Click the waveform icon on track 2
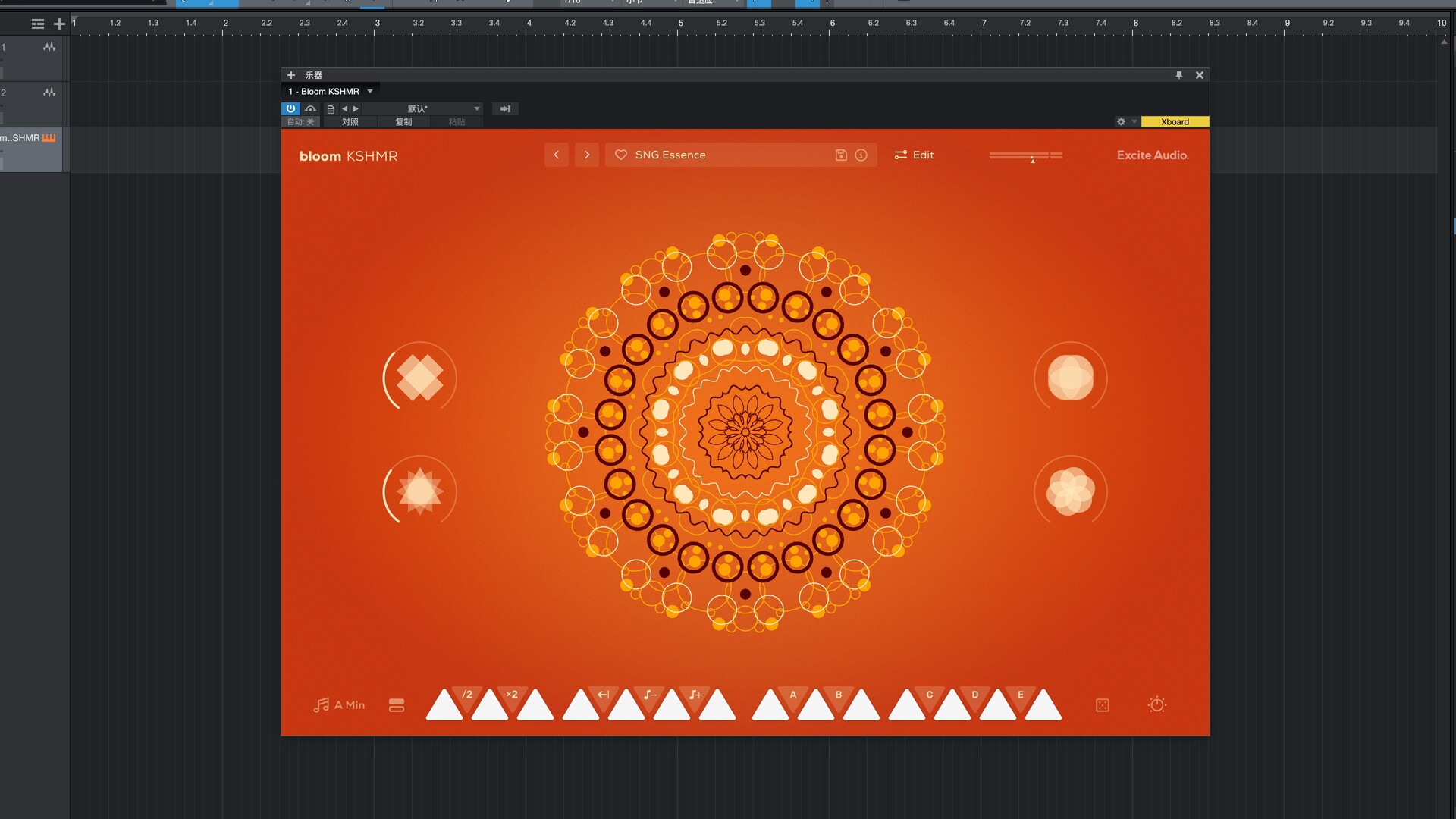The width and height of the screenshot is (1456, 819). [x=49, y=93]
